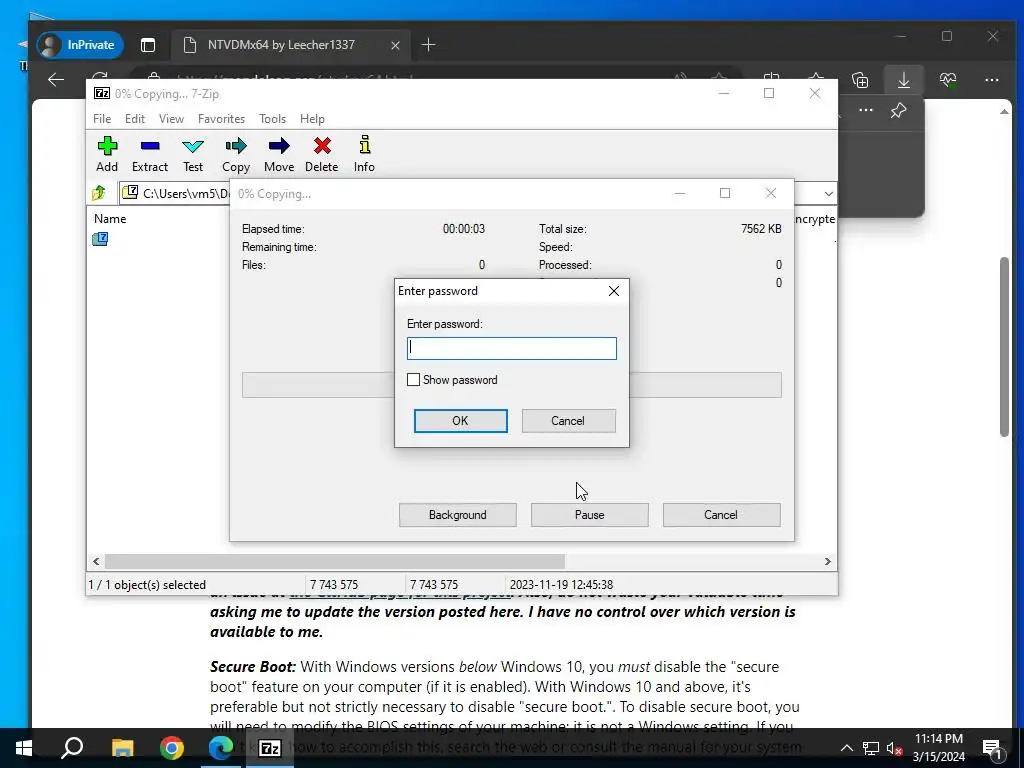Open Edge browser essentials heart icon
Viewport: 1024px width, 768px height.
(948, 80)
